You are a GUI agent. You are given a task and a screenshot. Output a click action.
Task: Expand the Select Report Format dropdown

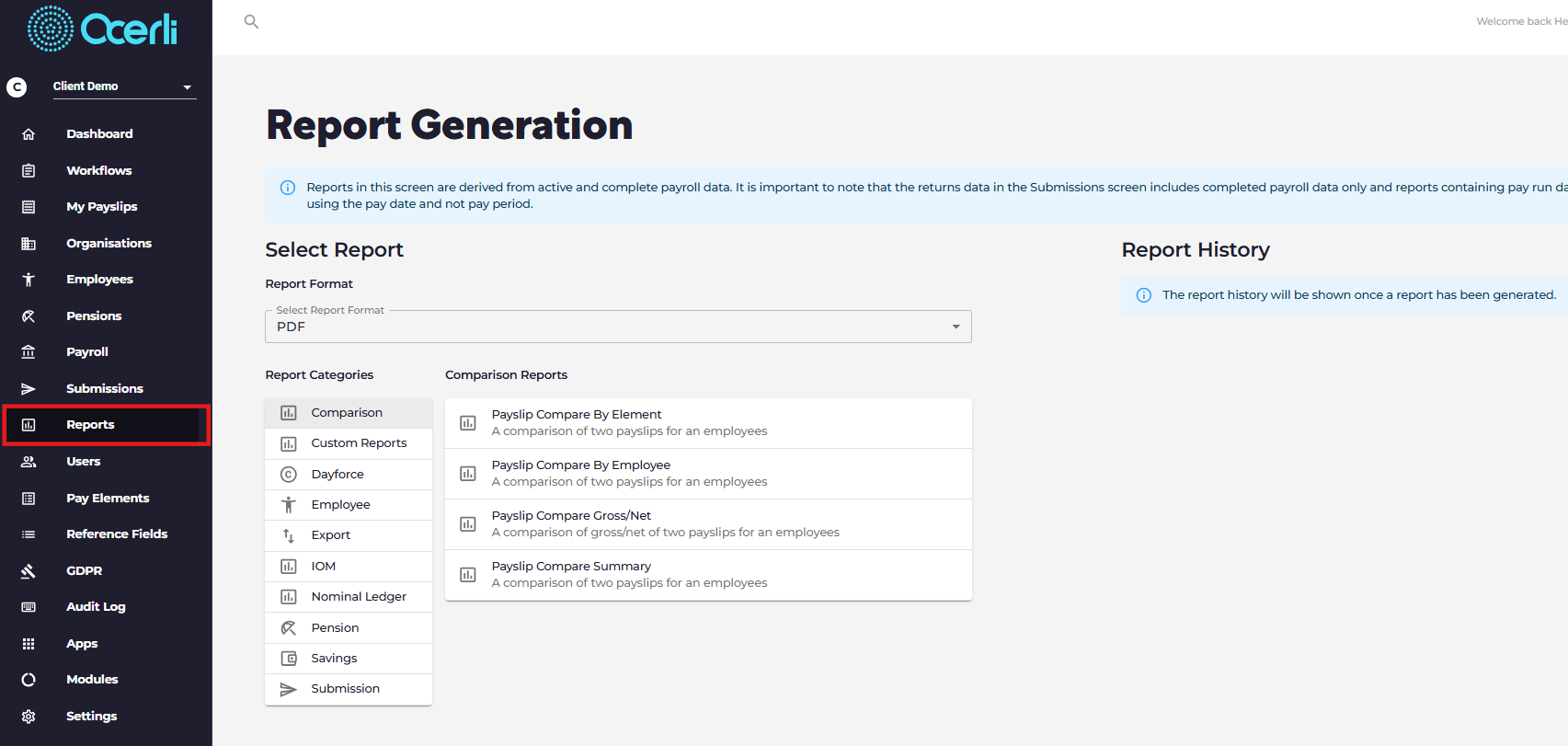(618, 327)
